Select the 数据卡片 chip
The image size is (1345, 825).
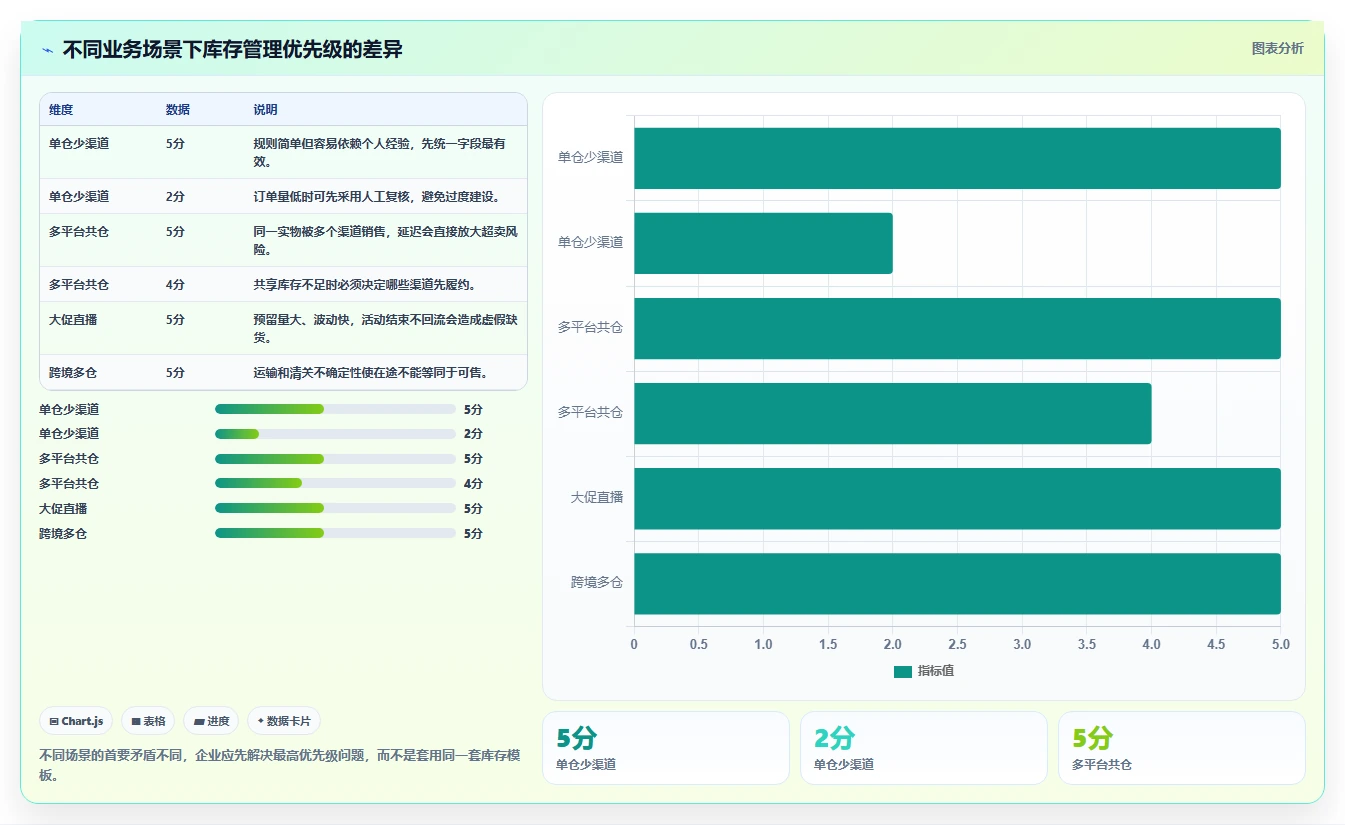pos(284,721)
